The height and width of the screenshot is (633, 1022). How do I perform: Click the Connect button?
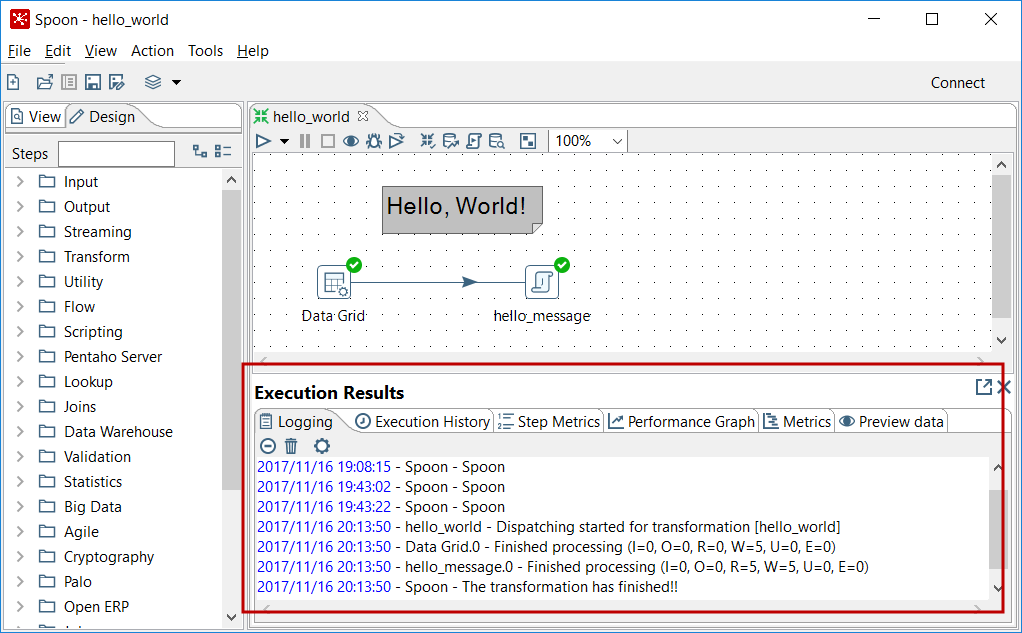click(x=957, y=83)
